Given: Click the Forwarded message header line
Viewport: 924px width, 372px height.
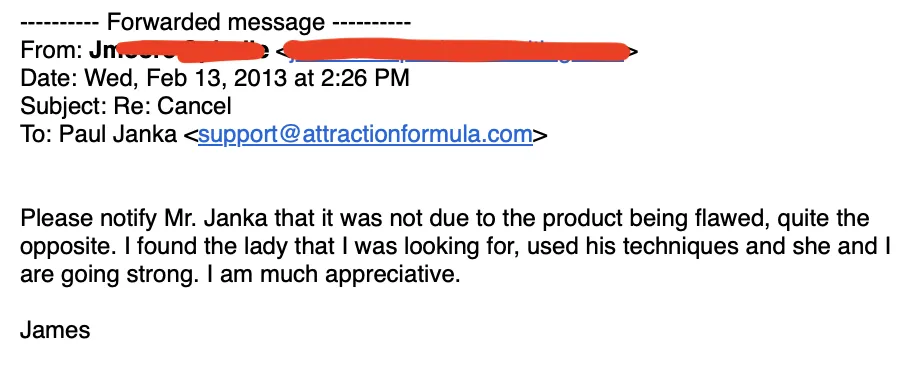Looking at the screenshot, I should [x=216, y=22].
